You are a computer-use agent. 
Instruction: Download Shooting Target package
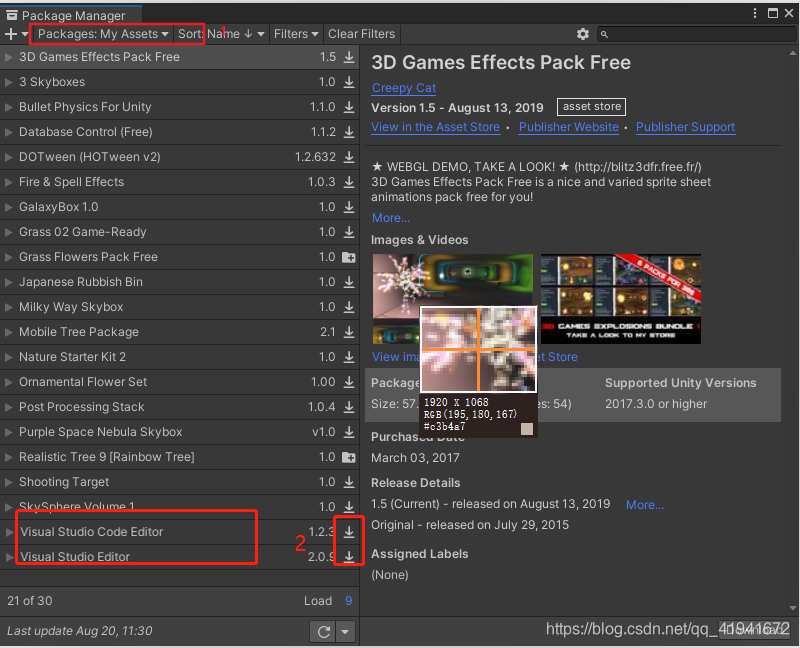349,482
